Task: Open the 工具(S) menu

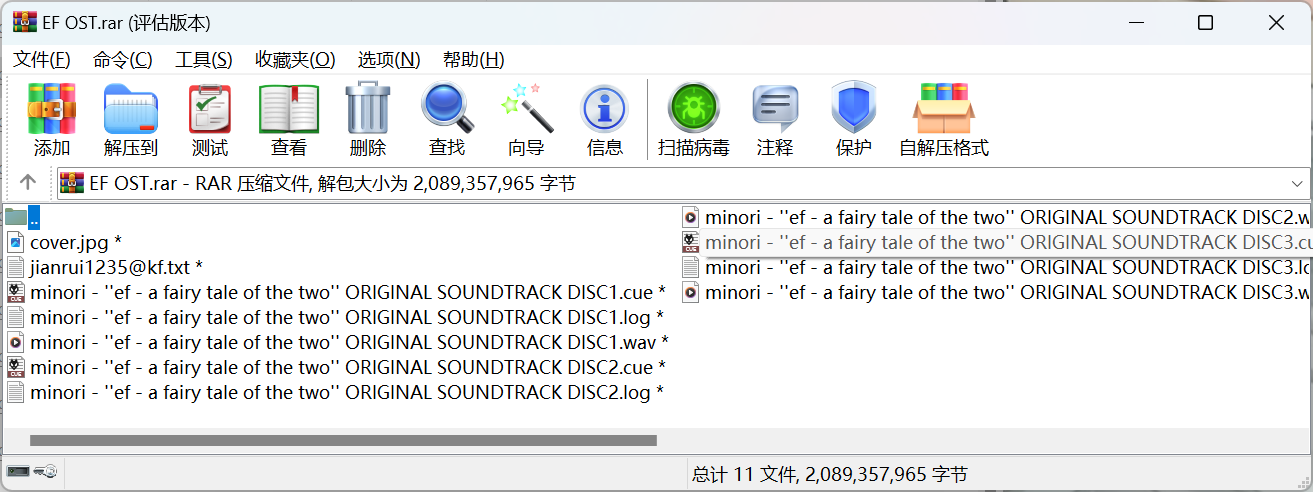Action: tap(204, 60)
